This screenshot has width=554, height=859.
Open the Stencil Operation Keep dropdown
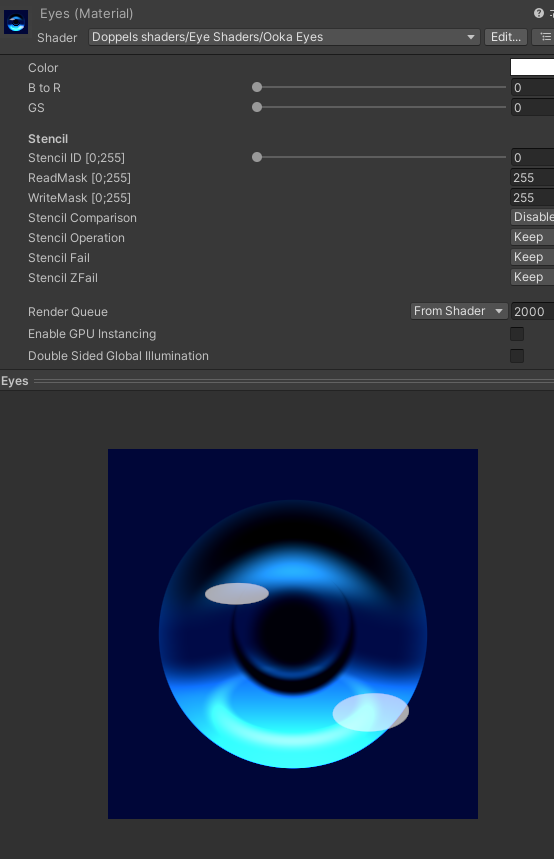(532, 237)
